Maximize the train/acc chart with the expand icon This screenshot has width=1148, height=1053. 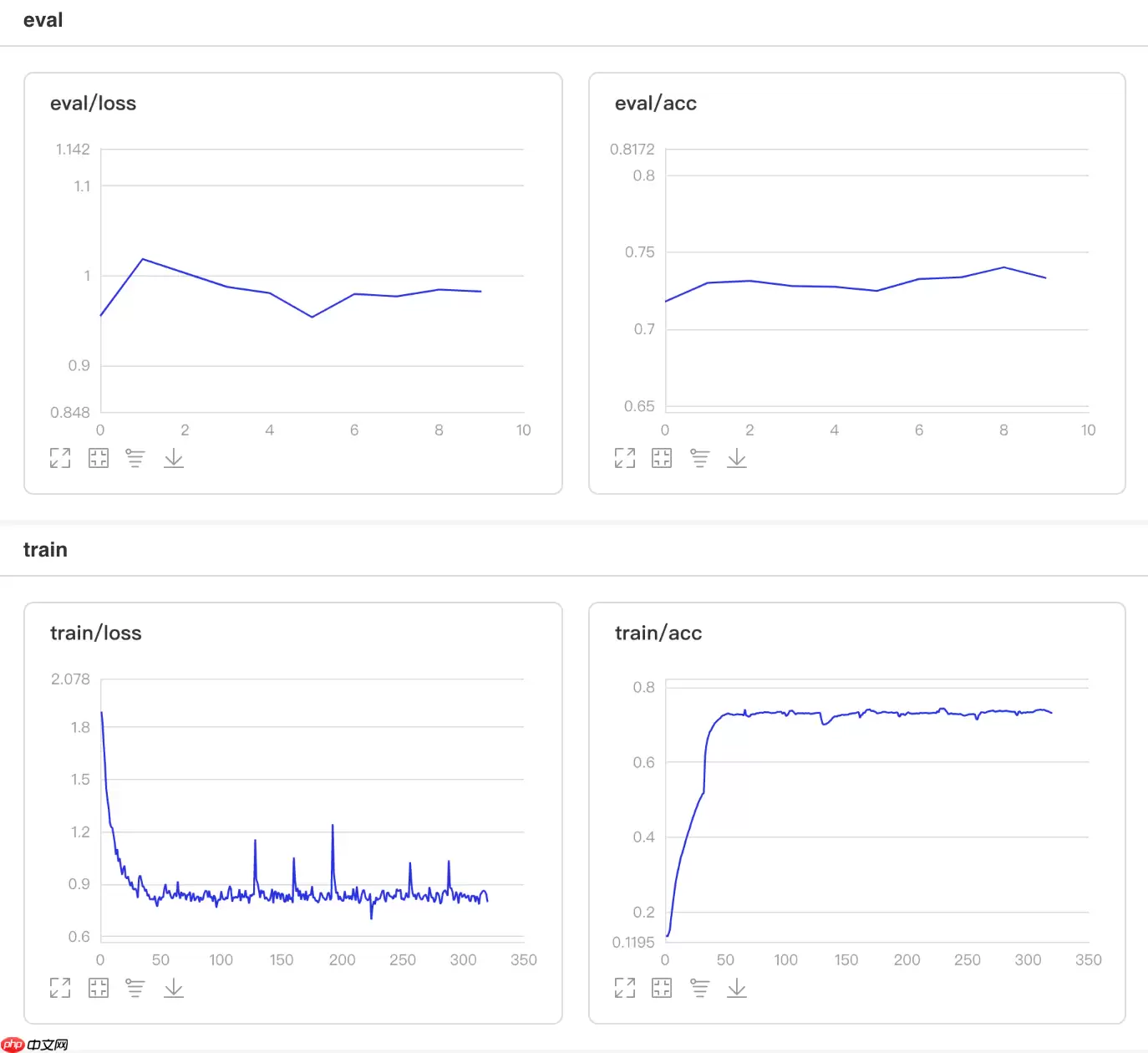pos(625,988)
